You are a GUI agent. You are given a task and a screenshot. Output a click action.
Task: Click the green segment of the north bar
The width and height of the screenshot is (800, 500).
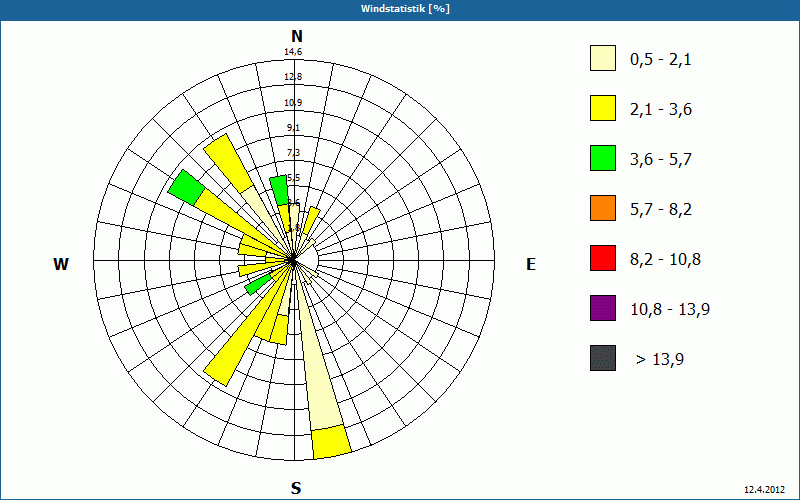click(280, 190)
